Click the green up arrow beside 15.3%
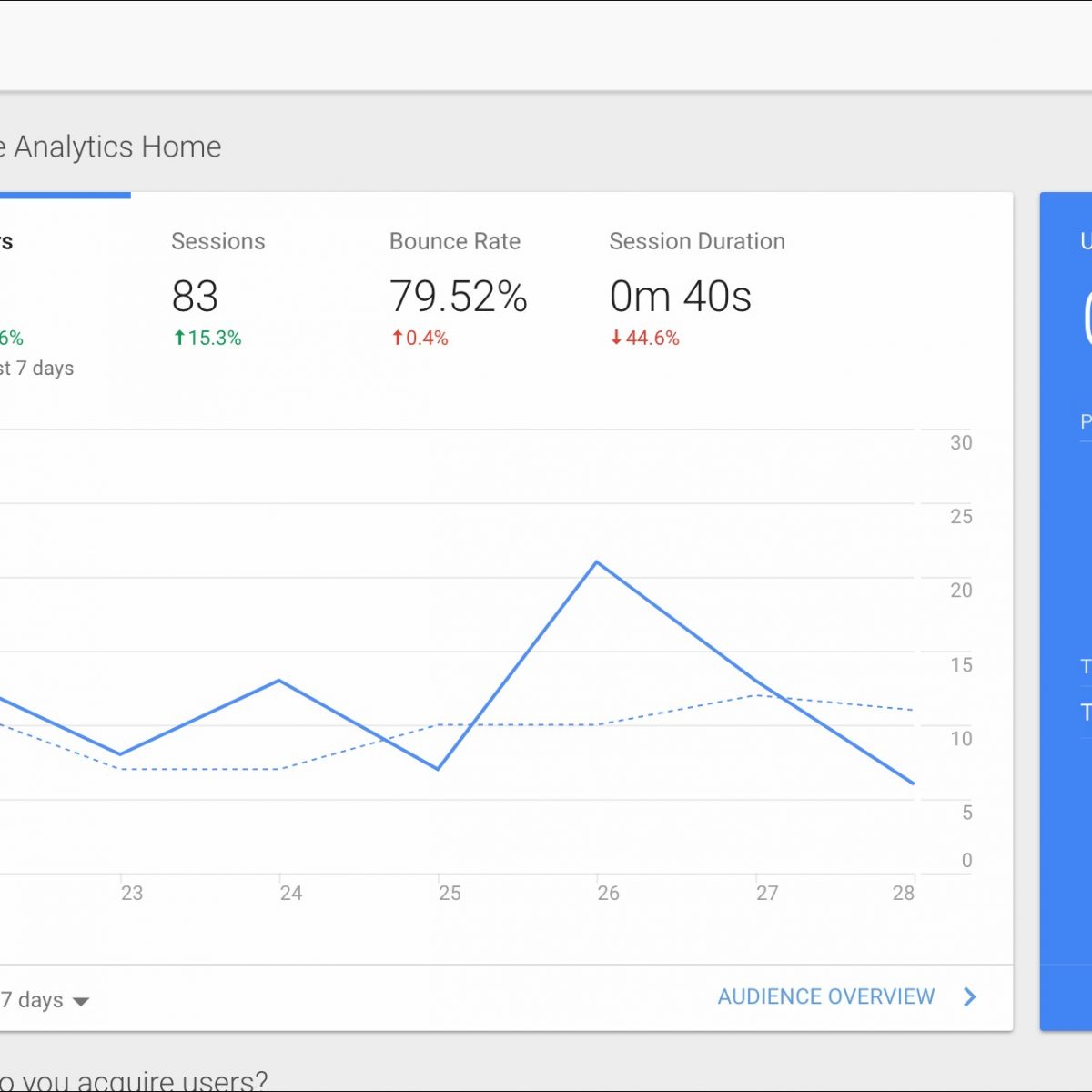 tap(179, 339)
